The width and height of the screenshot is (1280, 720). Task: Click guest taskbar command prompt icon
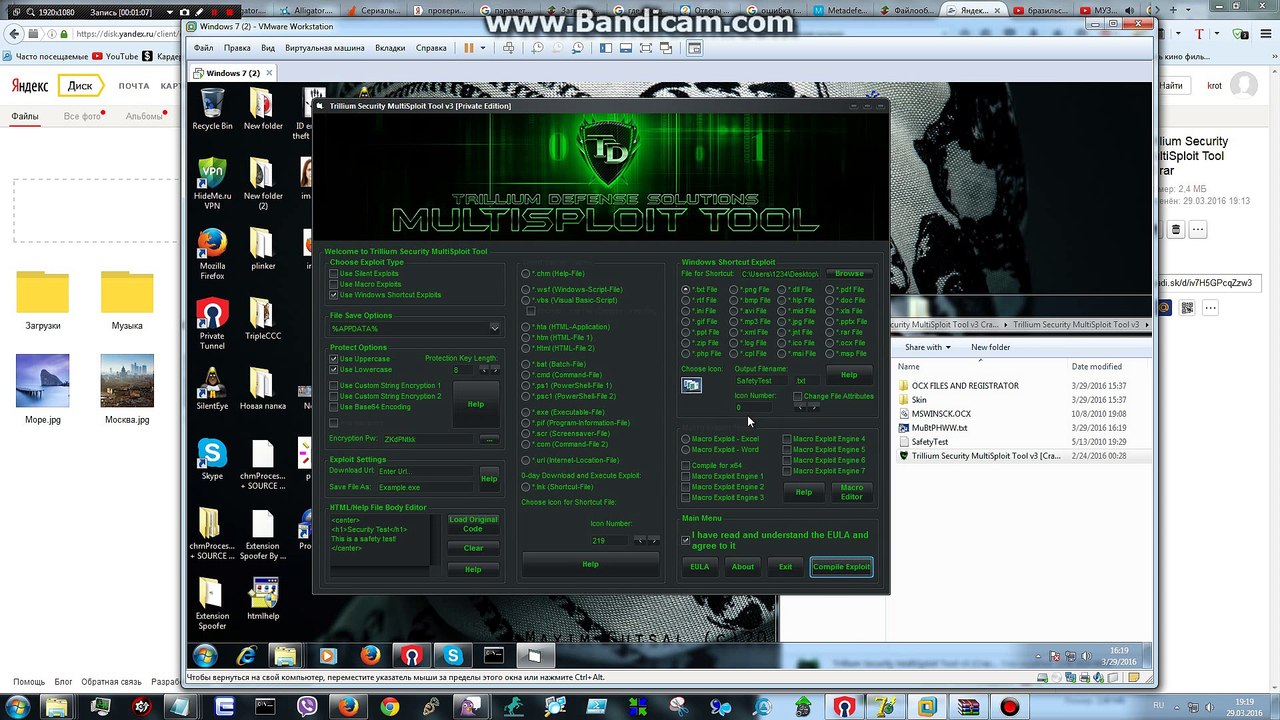[x=494, y=656]
